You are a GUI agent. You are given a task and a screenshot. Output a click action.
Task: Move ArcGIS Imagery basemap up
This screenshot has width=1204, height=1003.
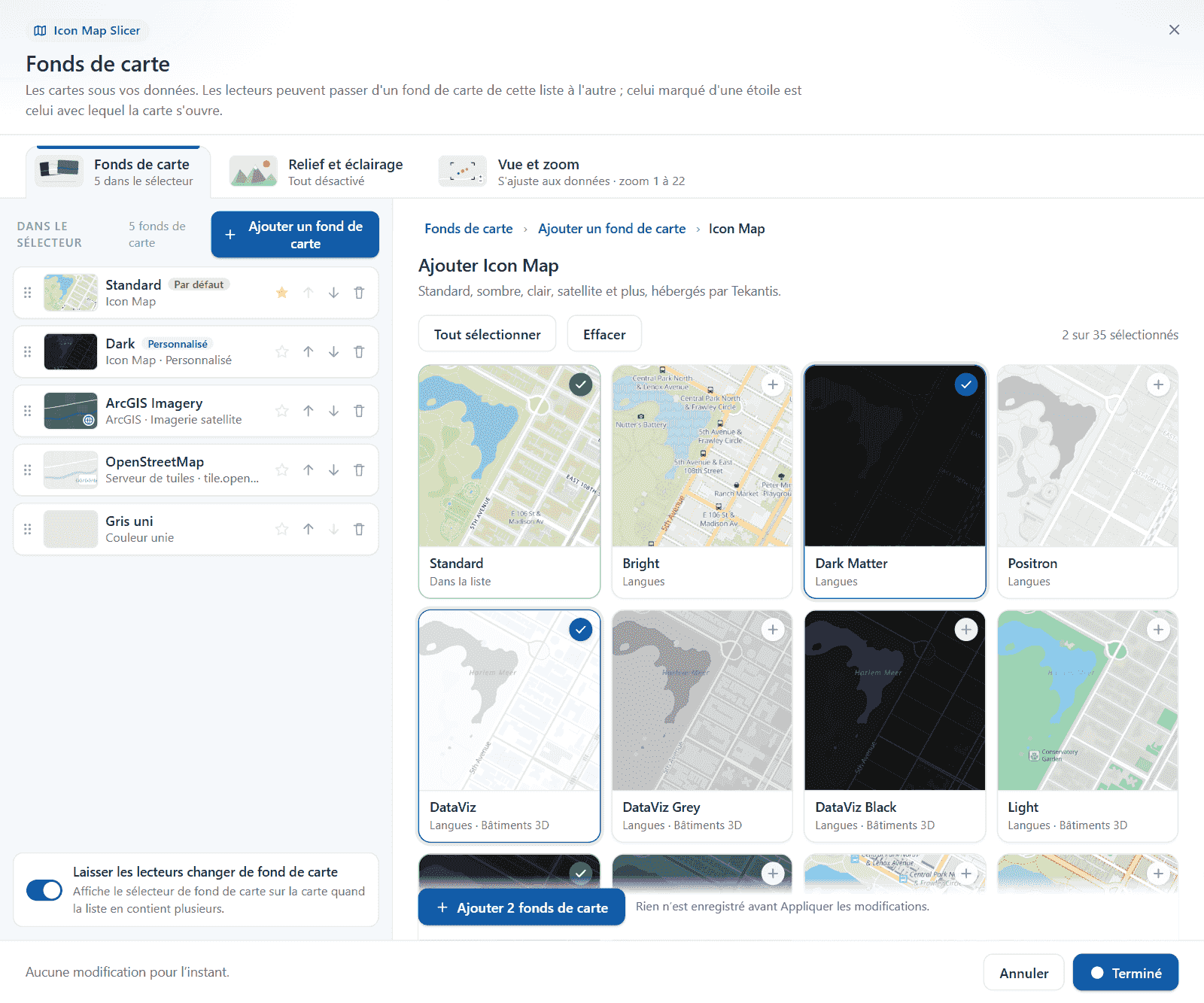point(309,411)
